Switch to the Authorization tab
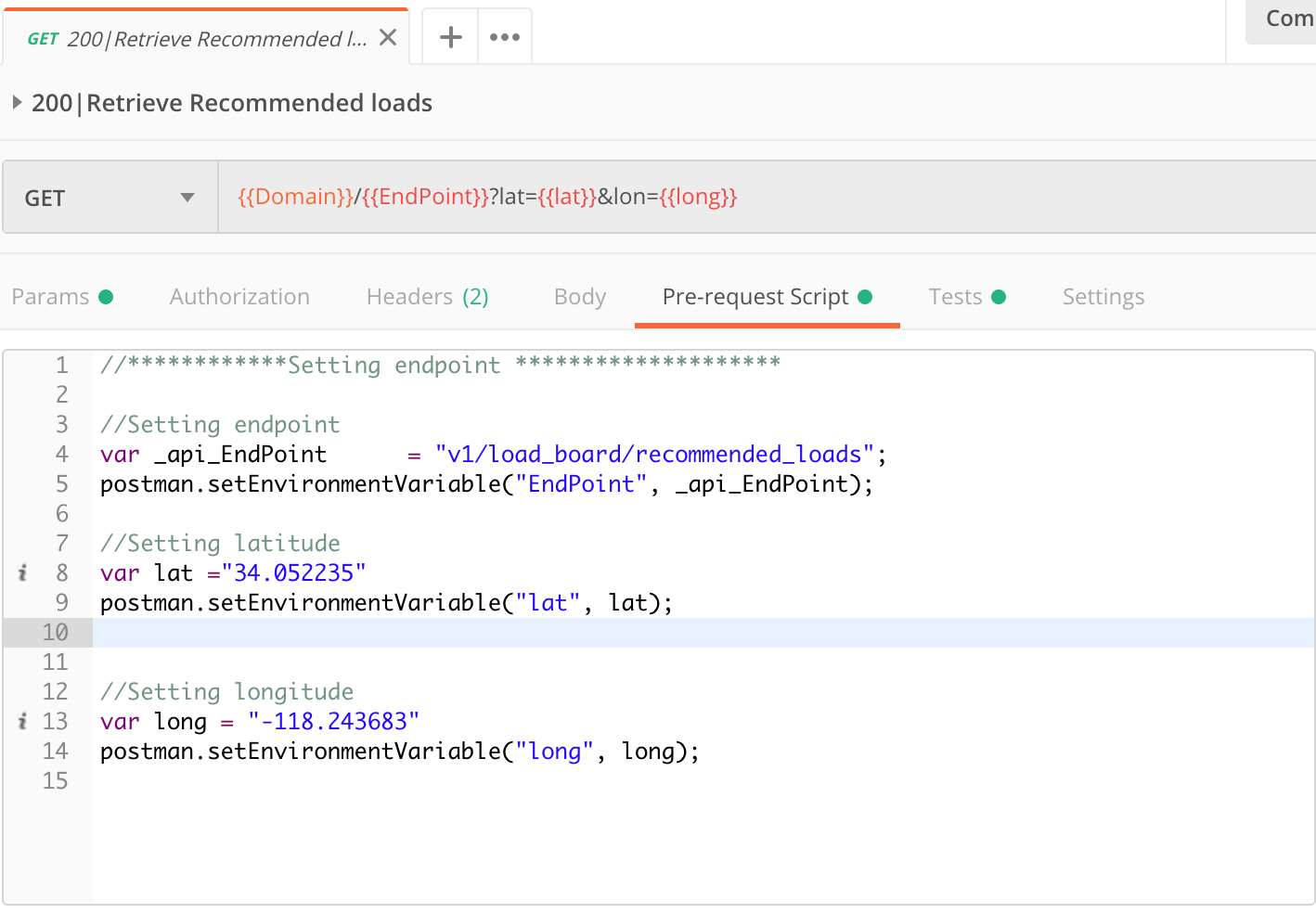Screen dimensions: 1316x913 [239, 297]
